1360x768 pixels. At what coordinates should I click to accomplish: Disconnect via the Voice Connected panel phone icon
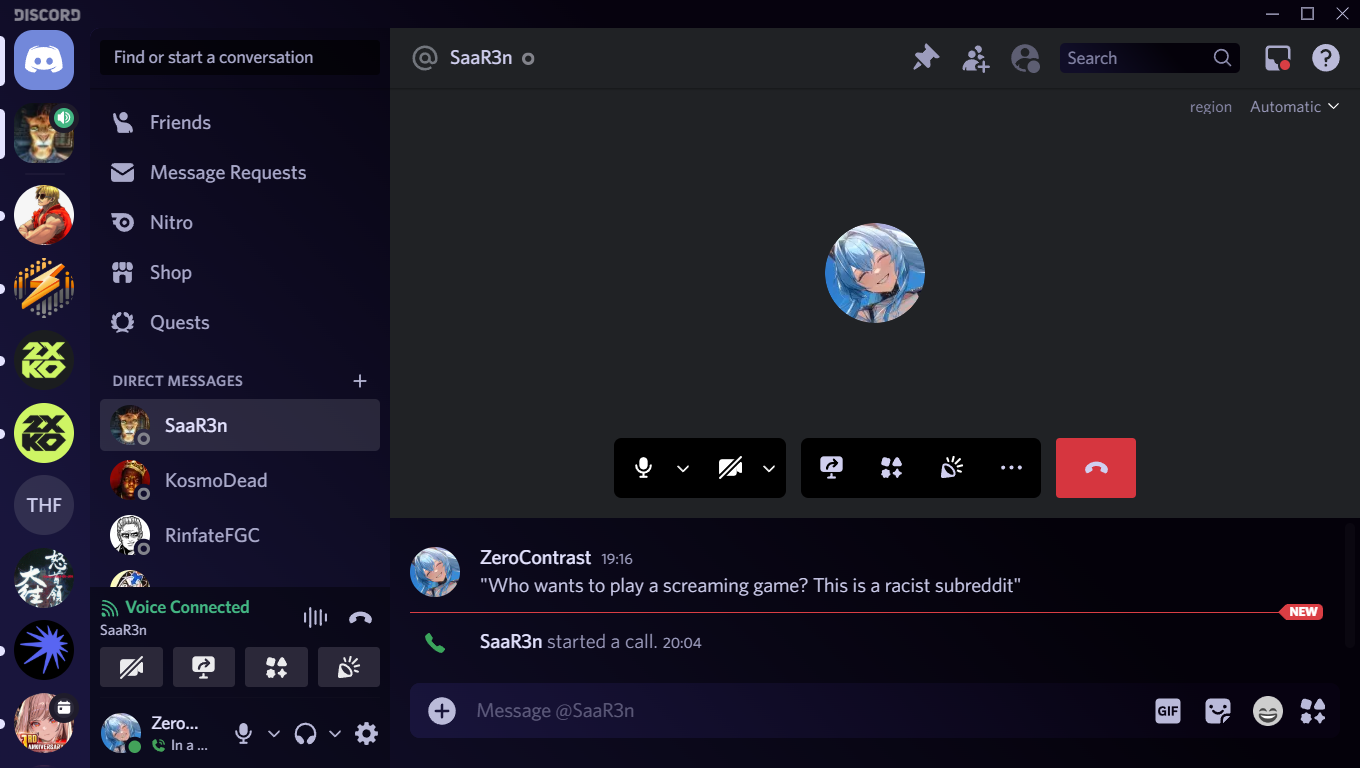coord(360,618)
